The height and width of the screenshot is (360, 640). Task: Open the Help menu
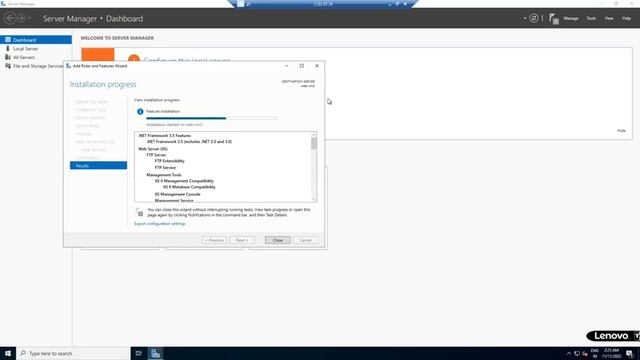point(626,18)
